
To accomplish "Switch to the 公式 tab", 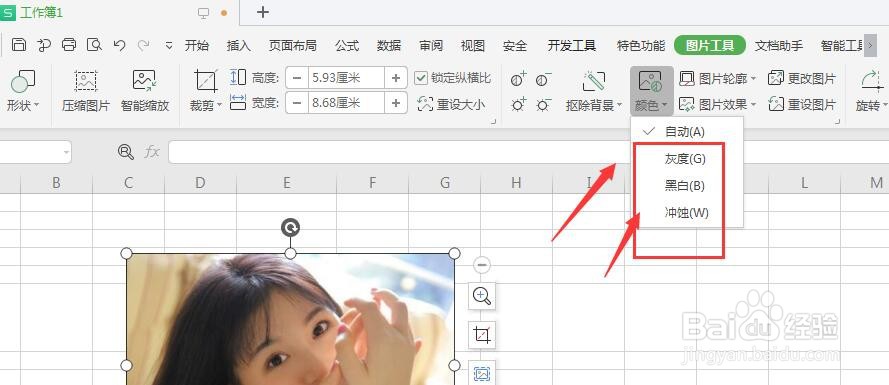I will point(346,46).
